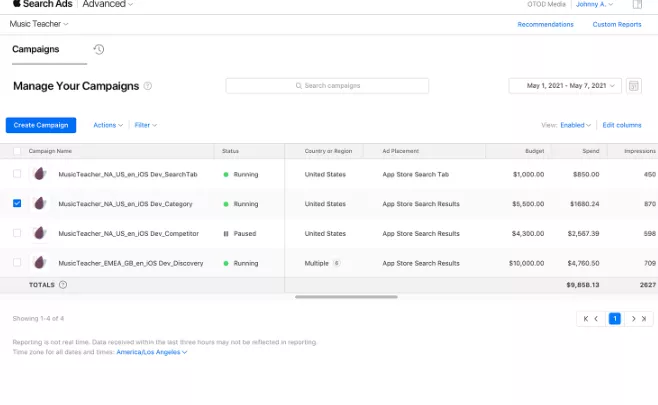Screen dimensions: 658x405
Task: Toggle the select-all checkbox in the table header
Action: tap(17, 151)
